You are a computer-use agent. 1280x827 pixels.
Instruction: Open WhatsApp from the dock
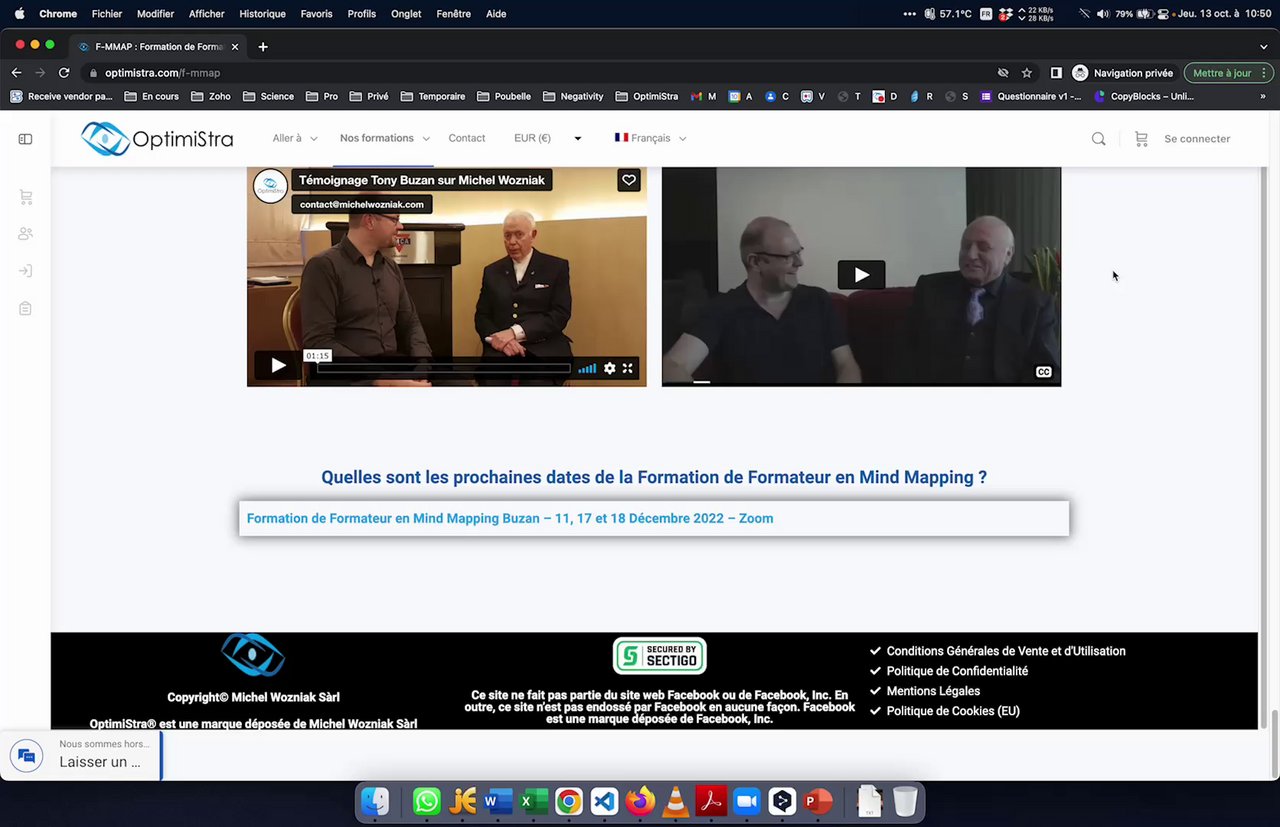pyautogui.click(x=427, y=801)
